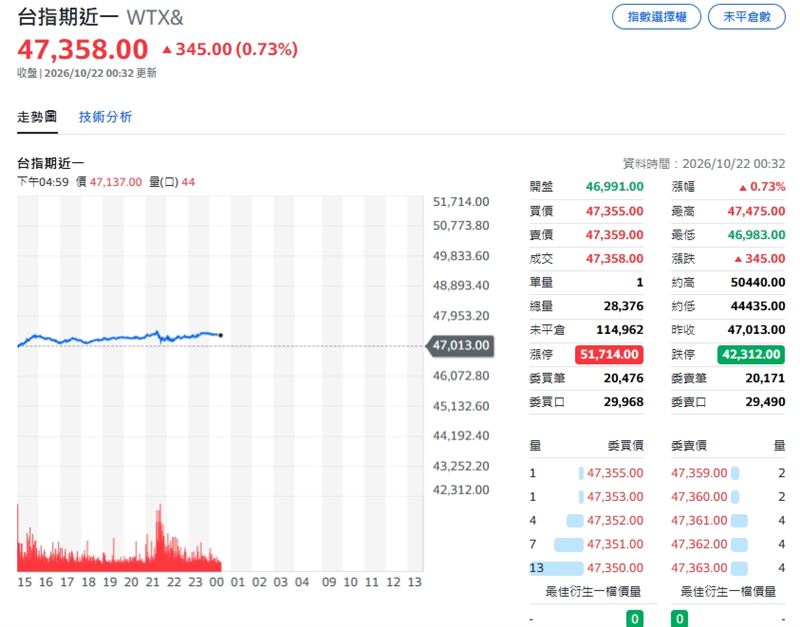
Task: Click the 委賣價 column header
Action: point(689,446)
